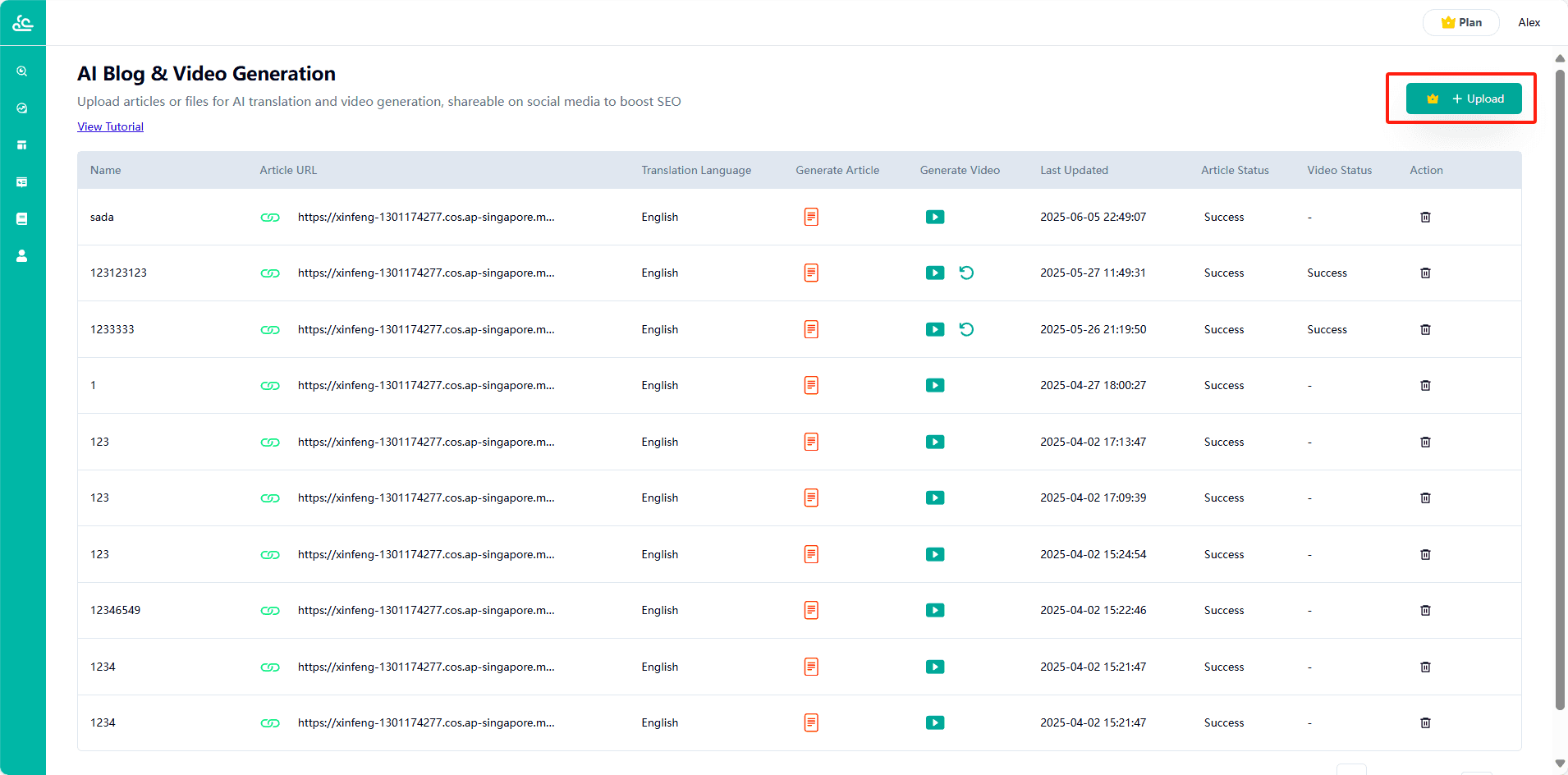Image resolution: width=1568 pixels, height=775 pixels.
Task: Click link icon in row sada
Action: 270,218
